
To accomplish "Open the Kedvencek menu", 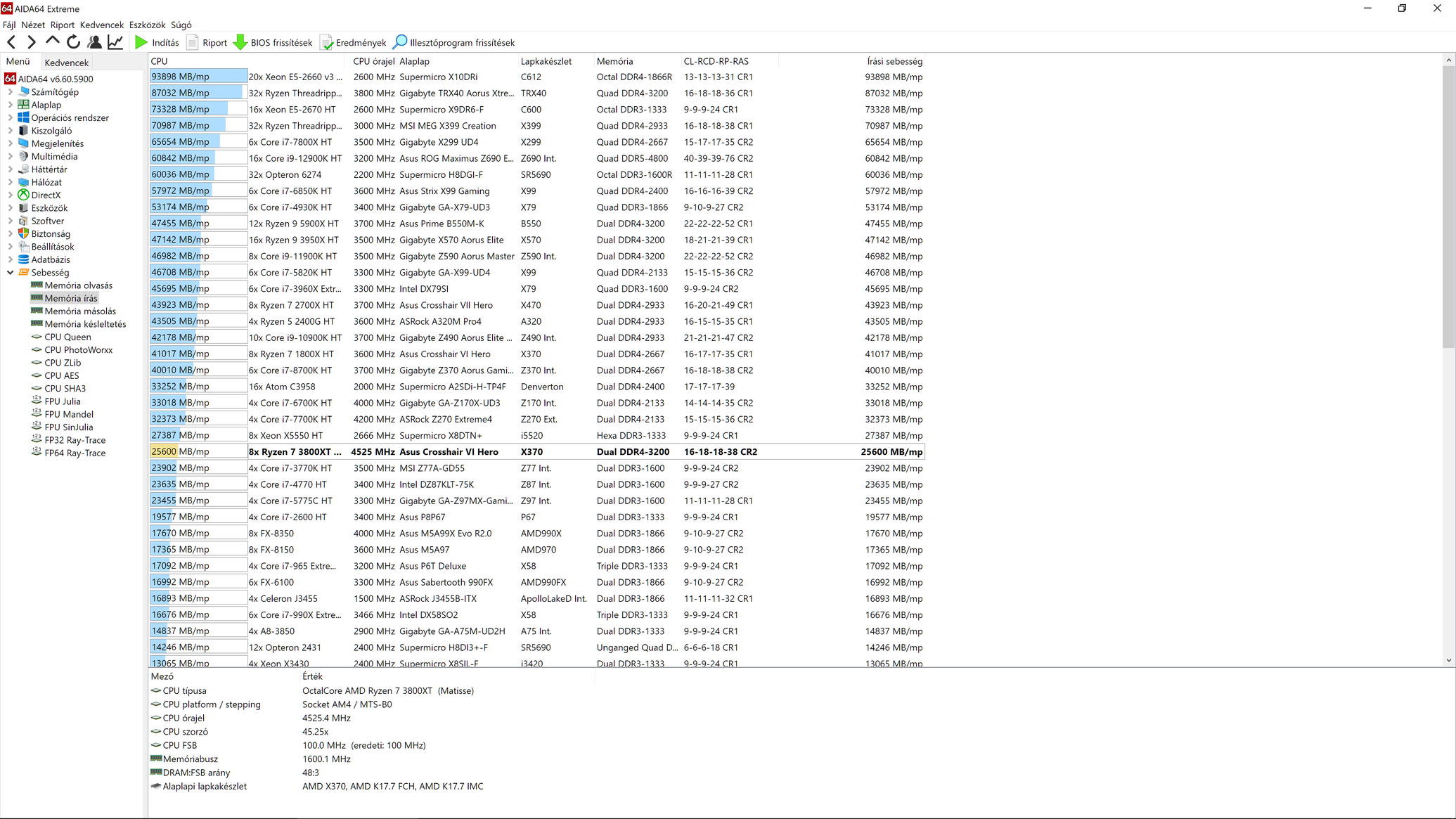I will [102, 25].
